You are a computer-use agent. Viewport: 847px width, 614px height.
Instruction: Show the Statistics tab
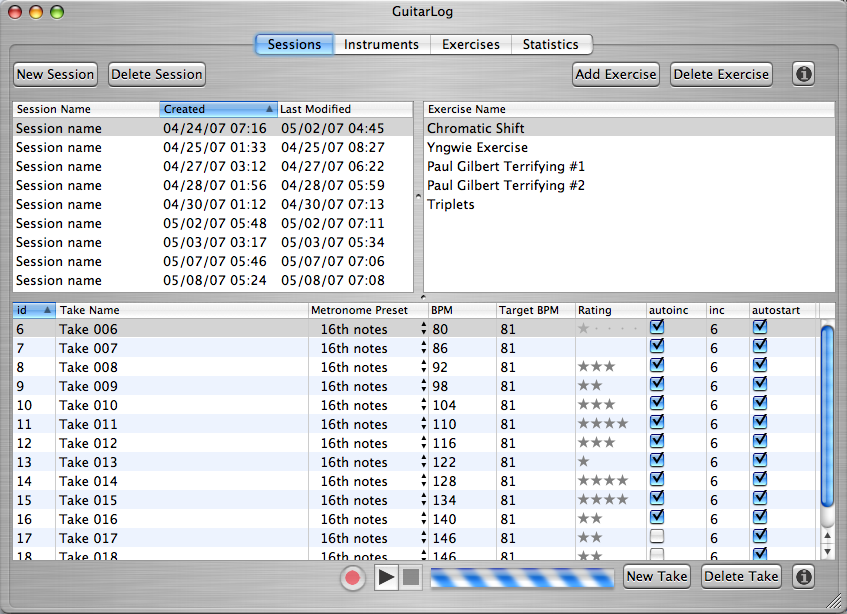click(550, 44)
